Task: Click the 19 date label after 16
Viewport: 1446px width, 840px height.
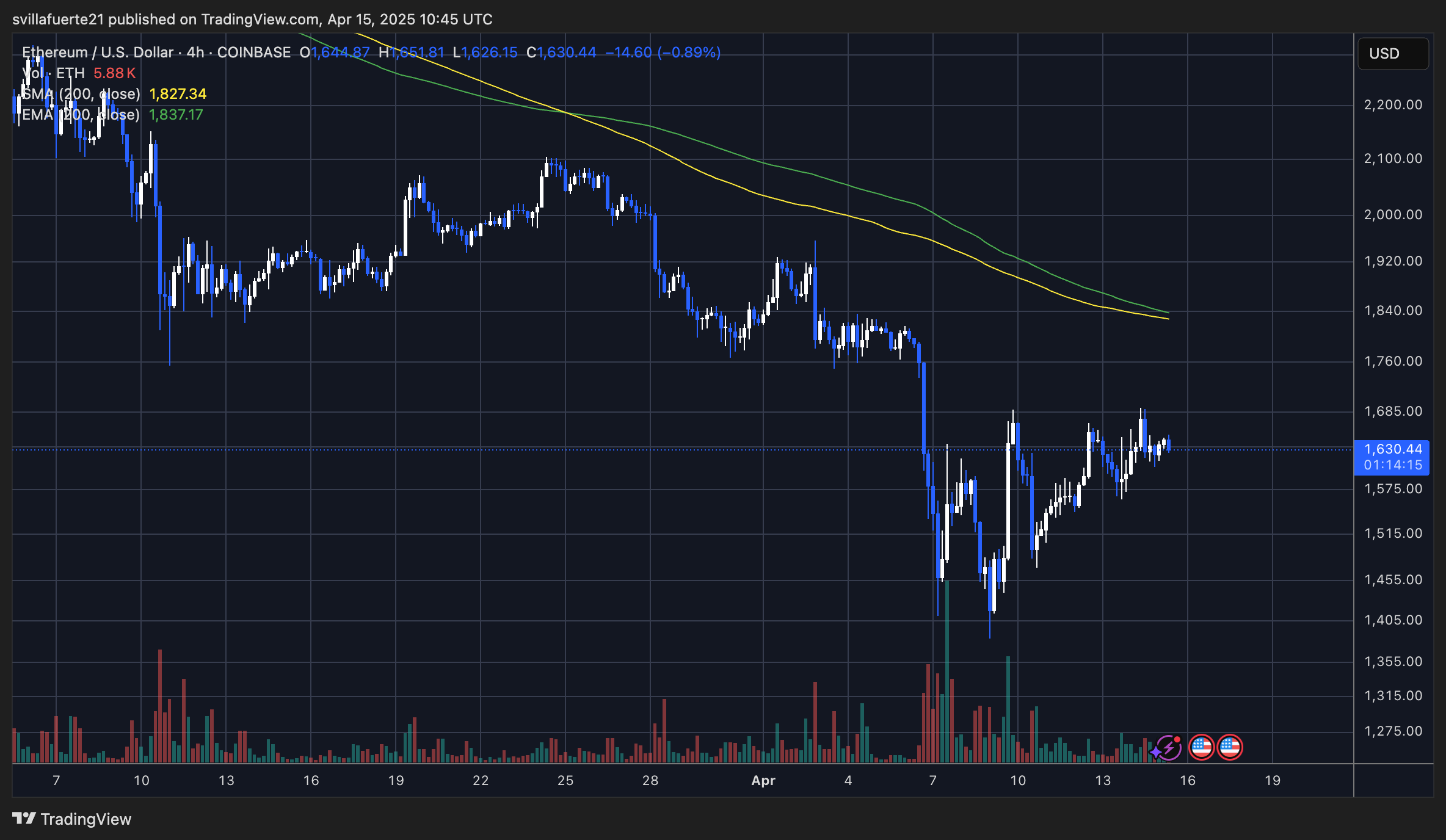Action: click(396, 781)
